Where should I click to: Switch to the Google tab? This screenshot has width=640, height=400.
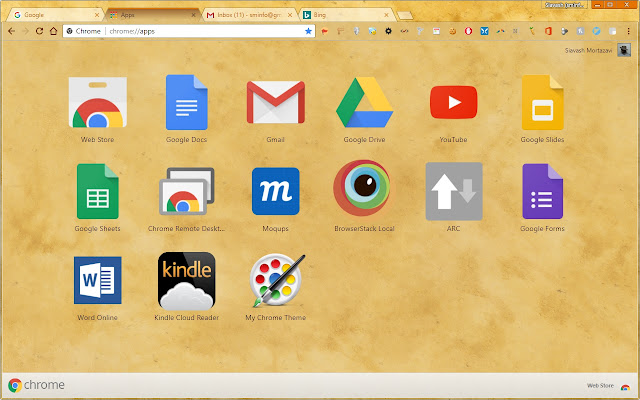(55, 15)
